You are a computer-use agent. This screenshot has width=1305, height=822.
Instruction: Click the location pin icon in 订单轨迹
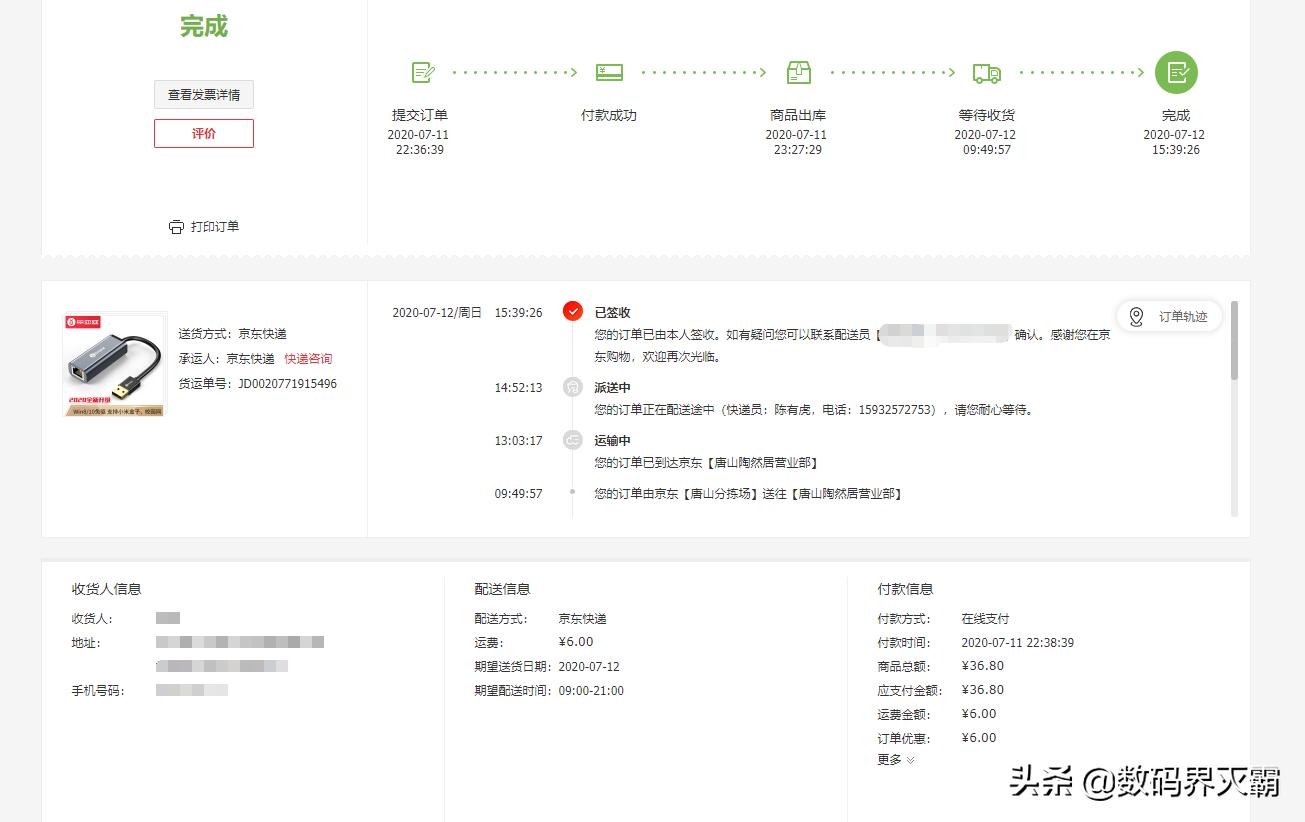pyautogui.click(x=1136, y=316)
